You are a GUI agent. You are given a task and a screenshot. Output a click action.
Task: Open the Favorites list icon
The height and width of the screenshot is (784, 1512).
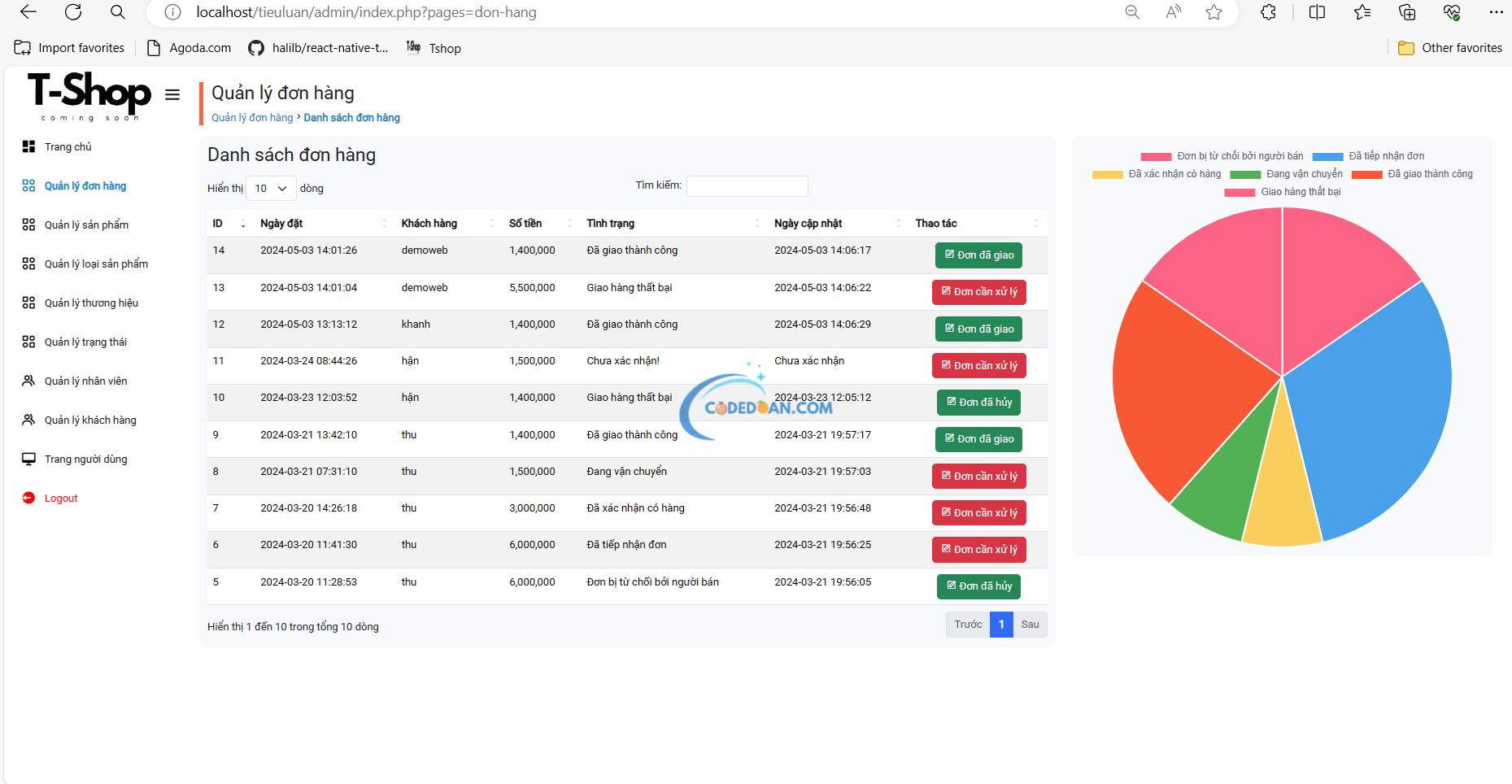pos(1362,12)
